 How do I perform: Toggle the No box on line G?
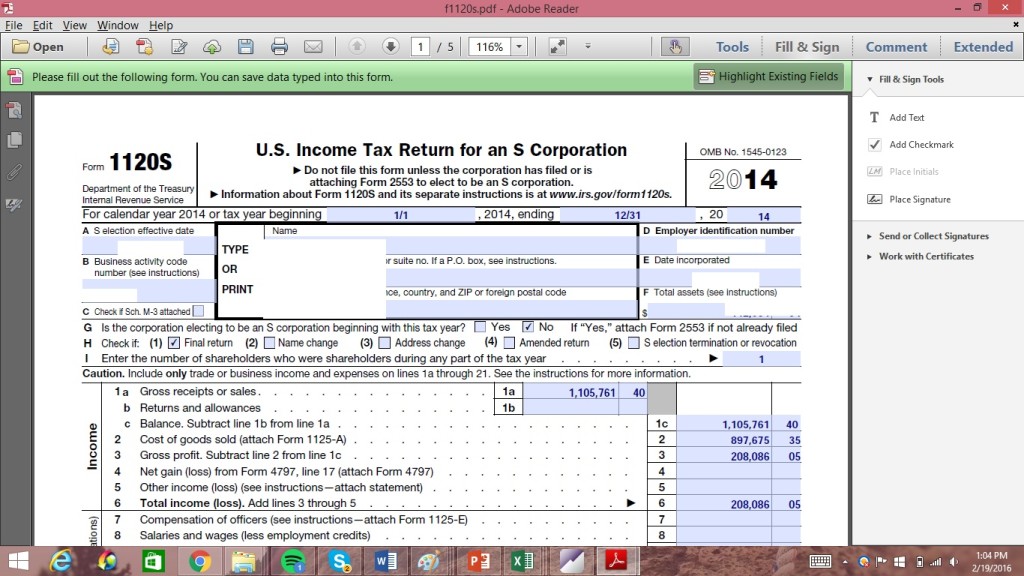coord(528,327)
